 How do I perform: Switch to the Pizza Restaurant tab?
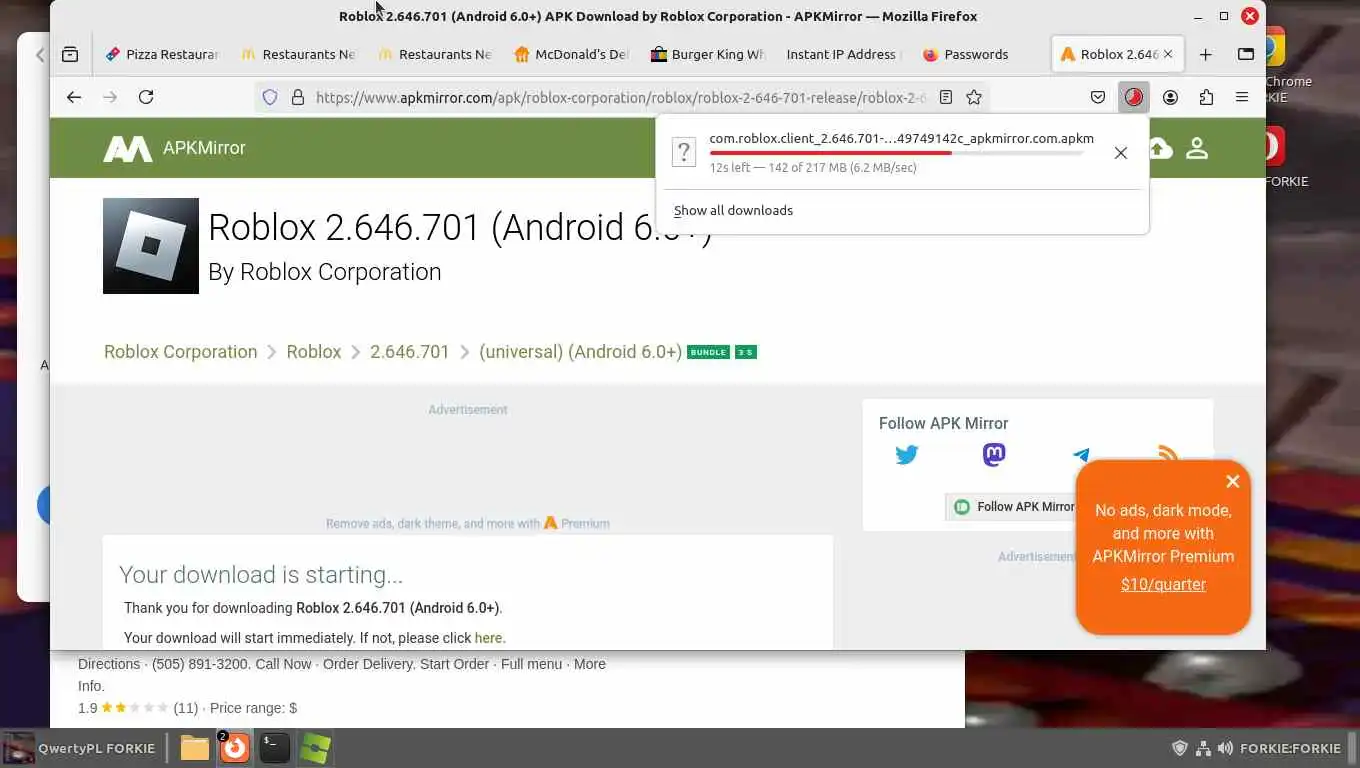162,54
